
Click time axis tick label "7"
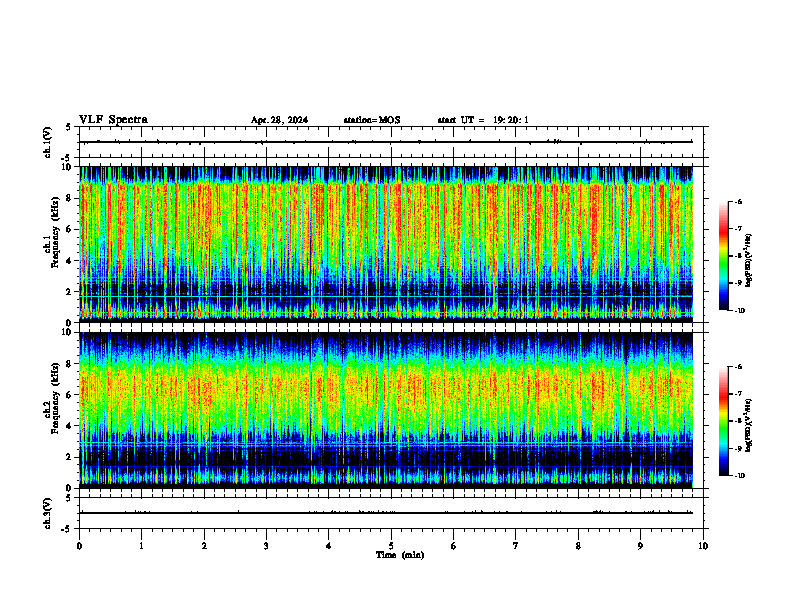[x=516, y=546]
